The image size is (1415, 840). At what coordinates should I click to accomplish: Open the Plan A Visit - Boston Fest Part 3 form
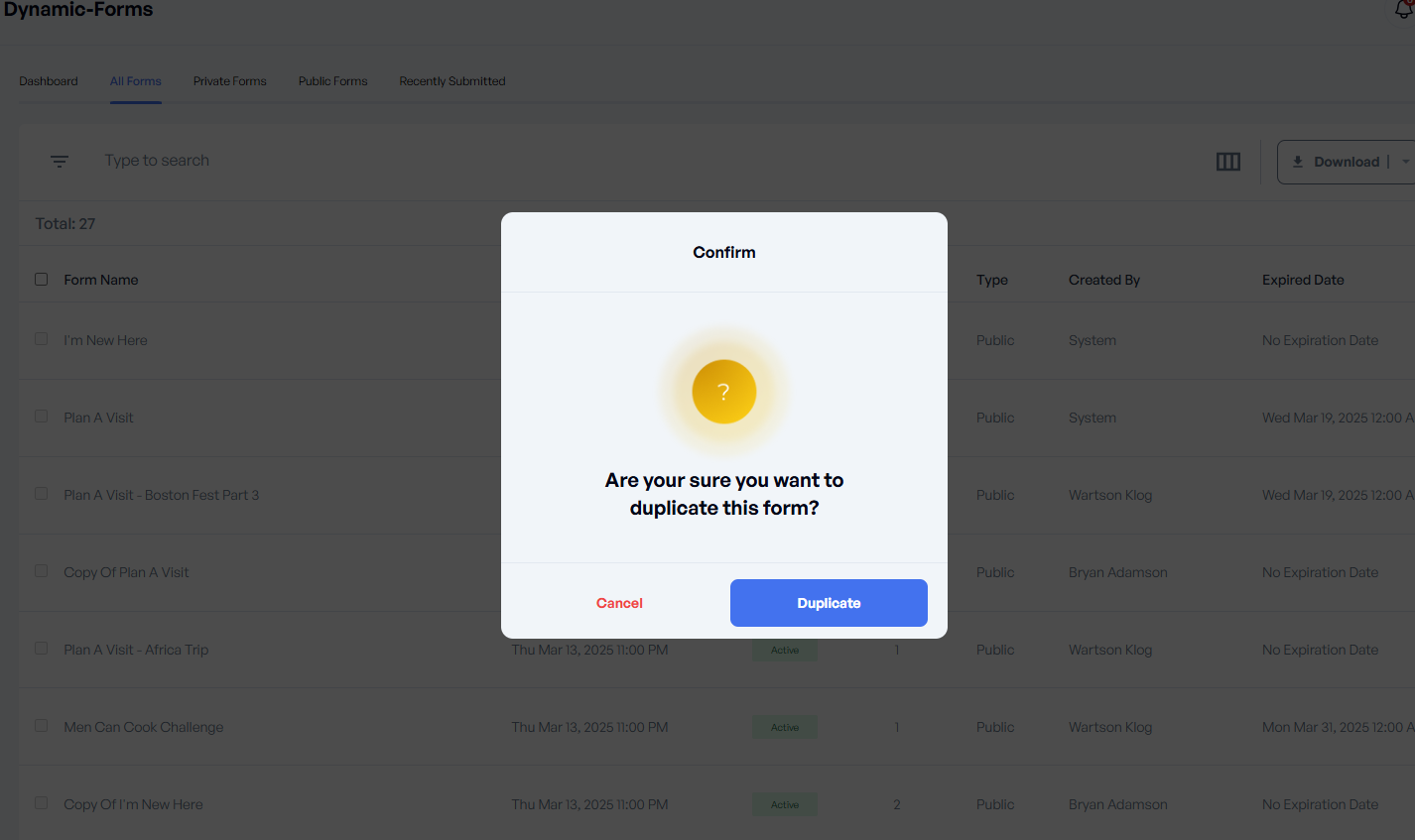point(161,495)
